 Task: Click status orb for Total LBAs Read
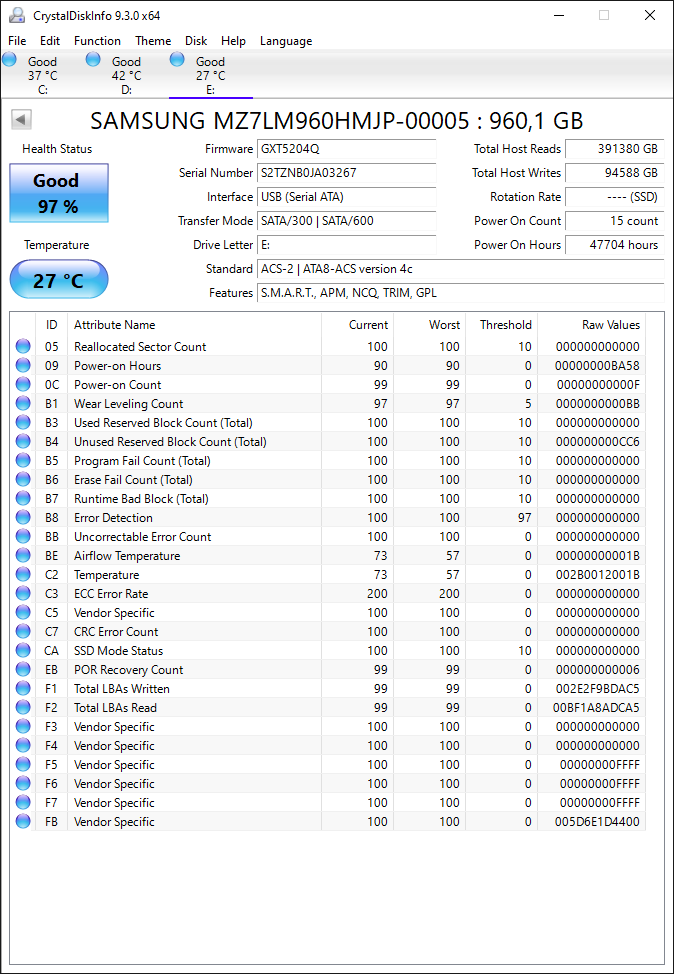tap(23, 708)
